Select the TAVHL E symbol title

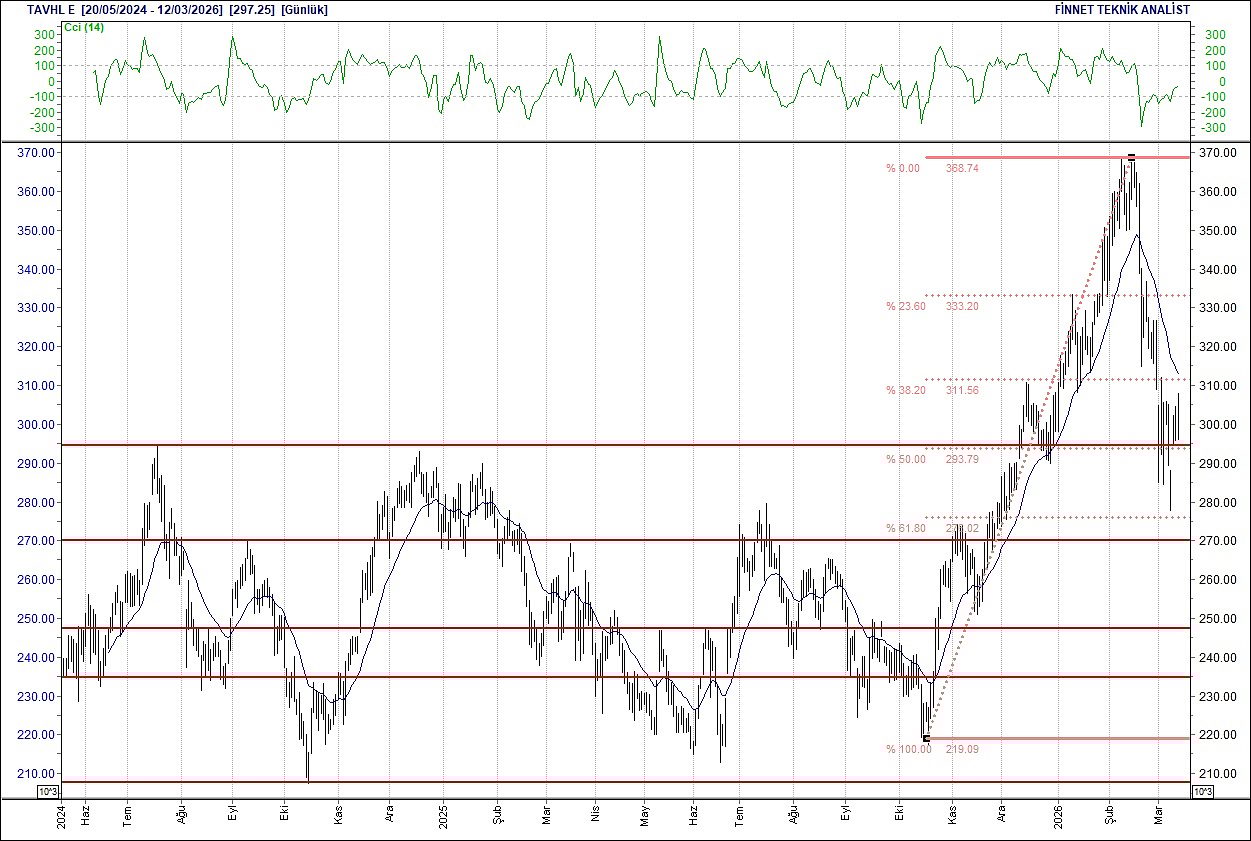(x=48, y=9)
